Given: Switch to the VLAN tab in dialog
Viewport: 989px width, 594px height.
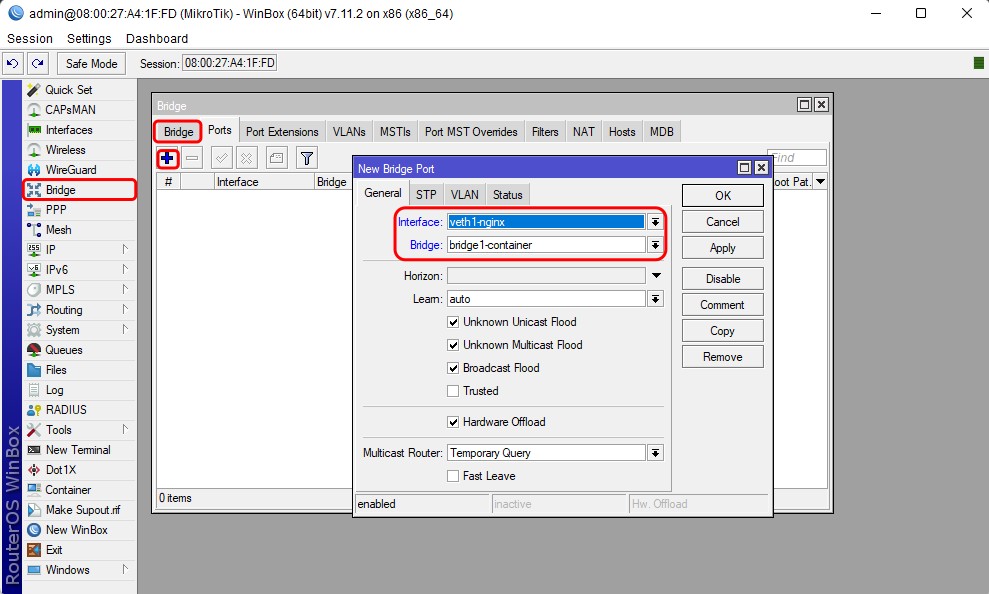Looking at the screenshot, I should click(x=464, y=195).
